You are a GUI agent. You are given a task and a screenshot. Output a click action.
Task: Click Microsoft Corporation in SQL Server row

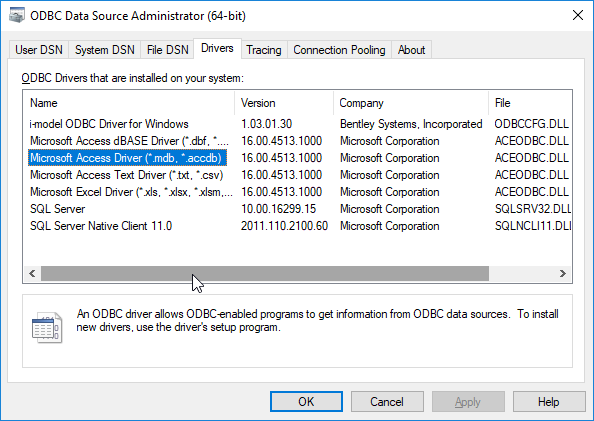coord(389,209)
